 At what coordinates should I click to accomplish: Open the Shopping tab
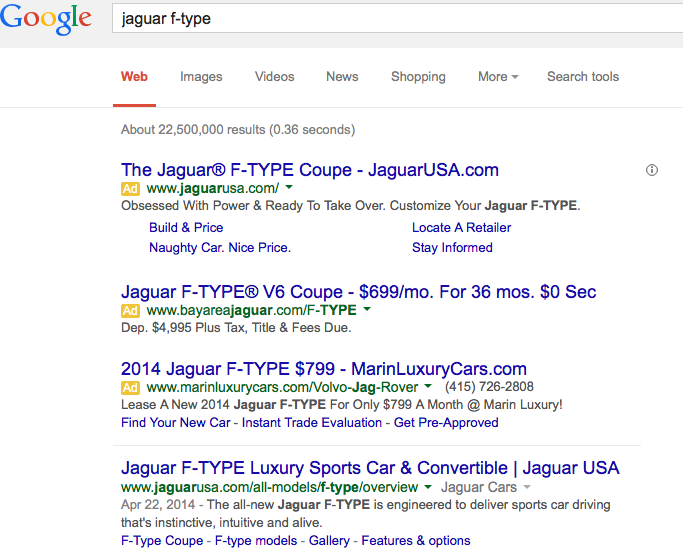tap(418, 77)
